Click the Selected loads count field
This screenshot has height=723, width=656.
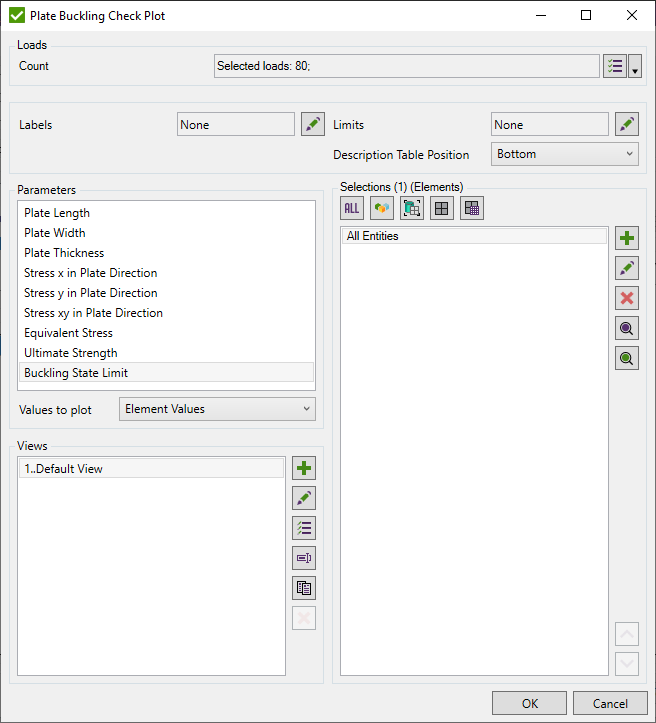pos(406,66)
